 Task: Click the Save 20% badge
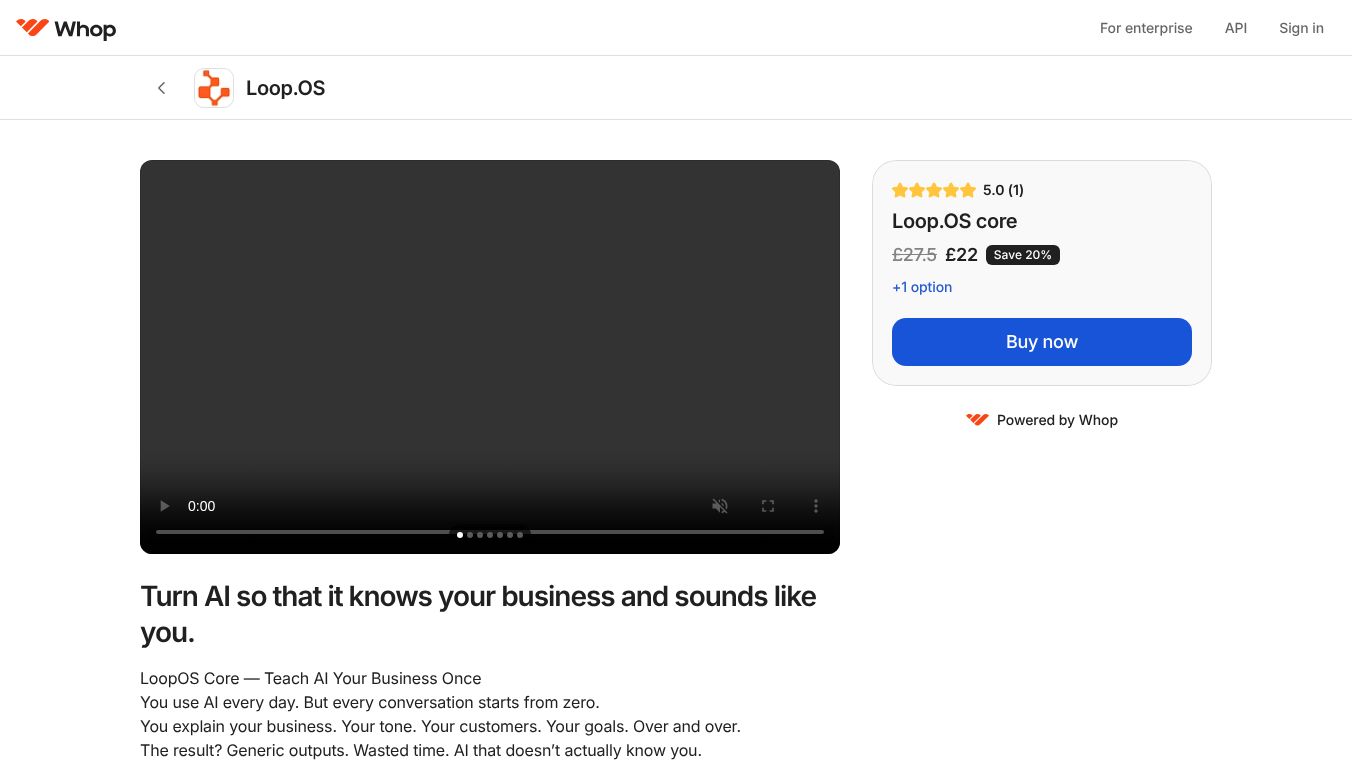1023,255
